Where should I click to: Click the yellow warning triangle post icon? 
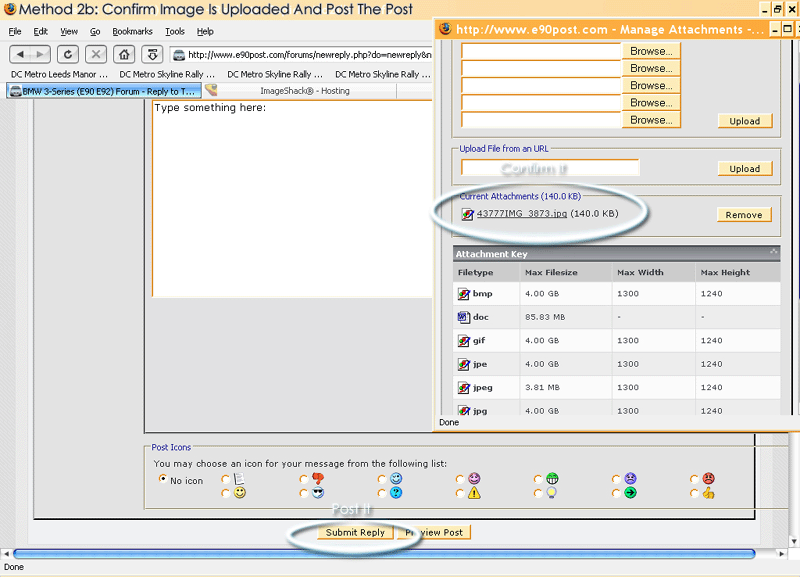pos(474,493)
